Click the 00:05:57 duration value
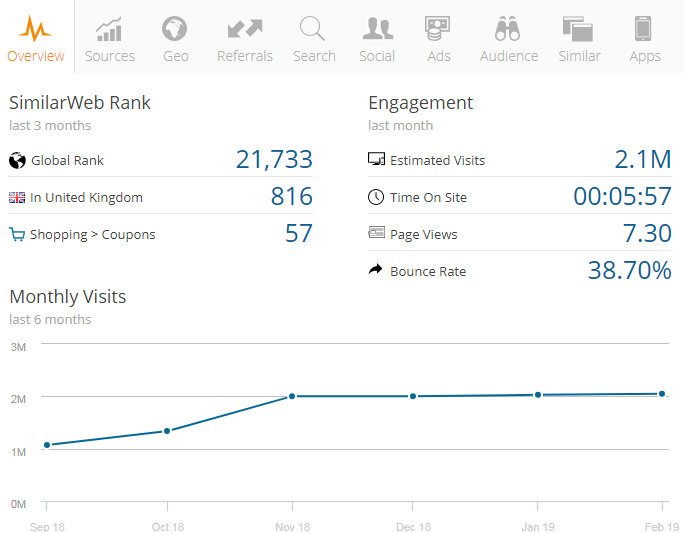 point(622,196)
